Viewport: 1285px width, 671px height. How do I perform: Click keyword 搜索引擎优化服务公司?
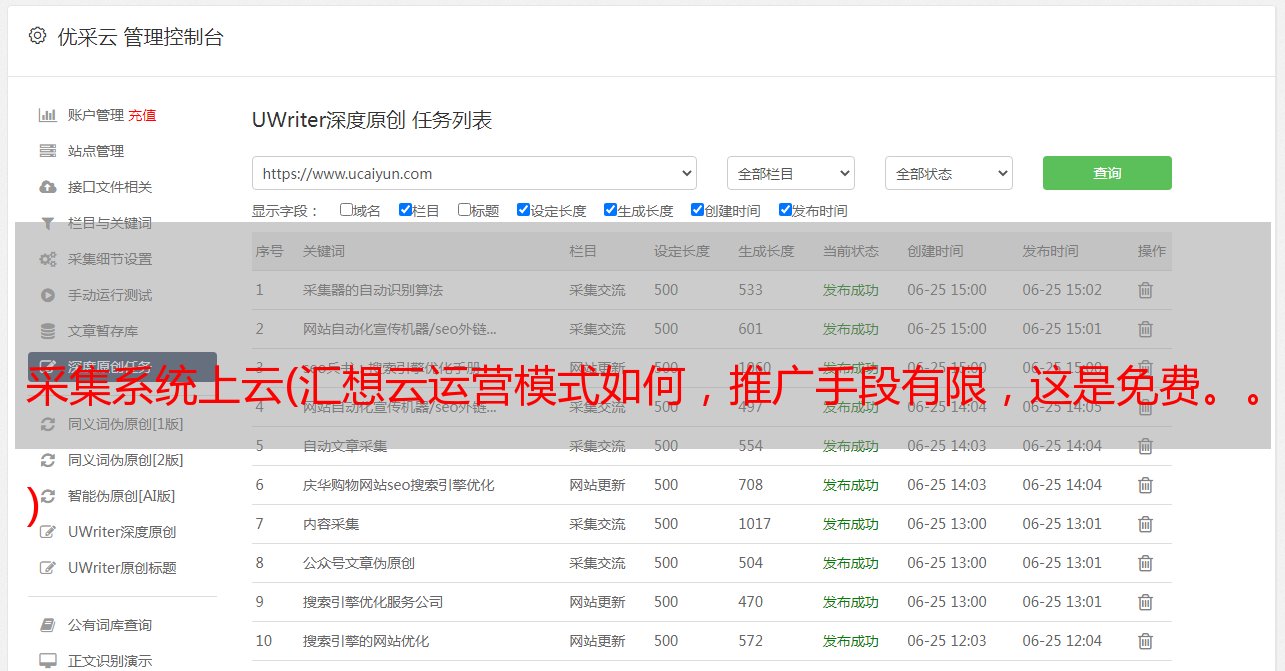(x=373, y=602)
